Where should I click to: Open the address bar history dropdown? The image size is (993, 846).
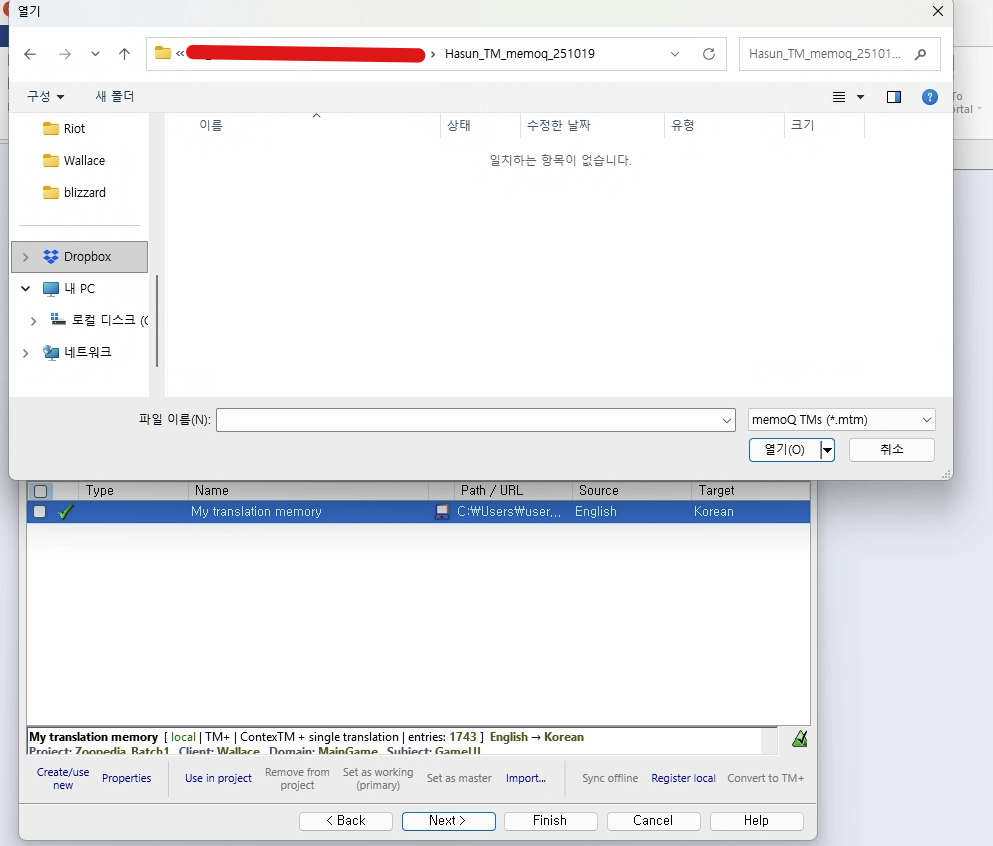pos(675,54)
